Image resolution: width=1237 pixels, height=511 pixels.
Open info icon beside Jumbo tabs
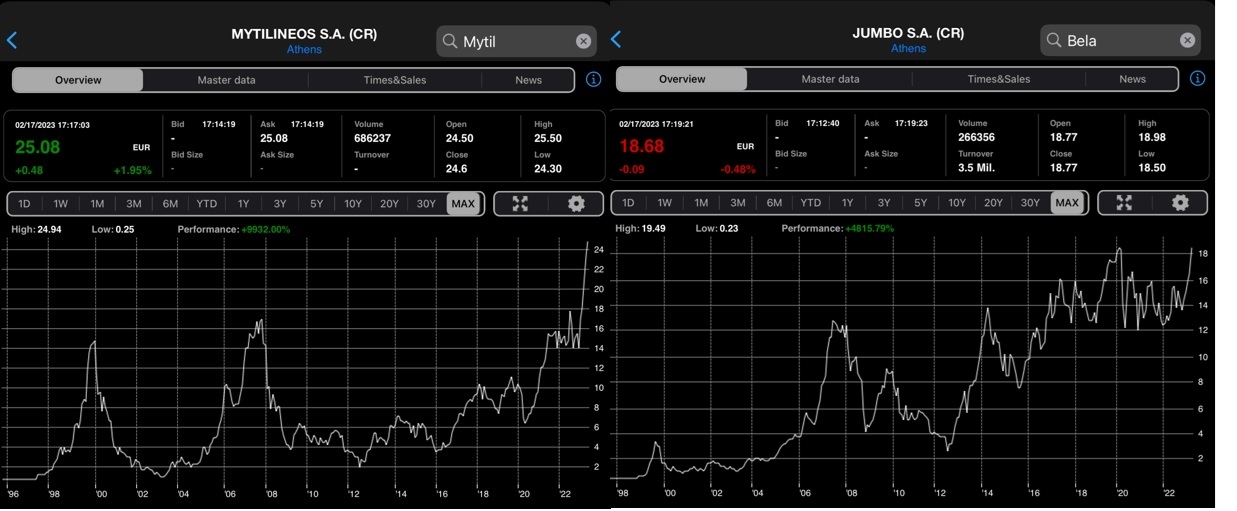pos(1197,78)
